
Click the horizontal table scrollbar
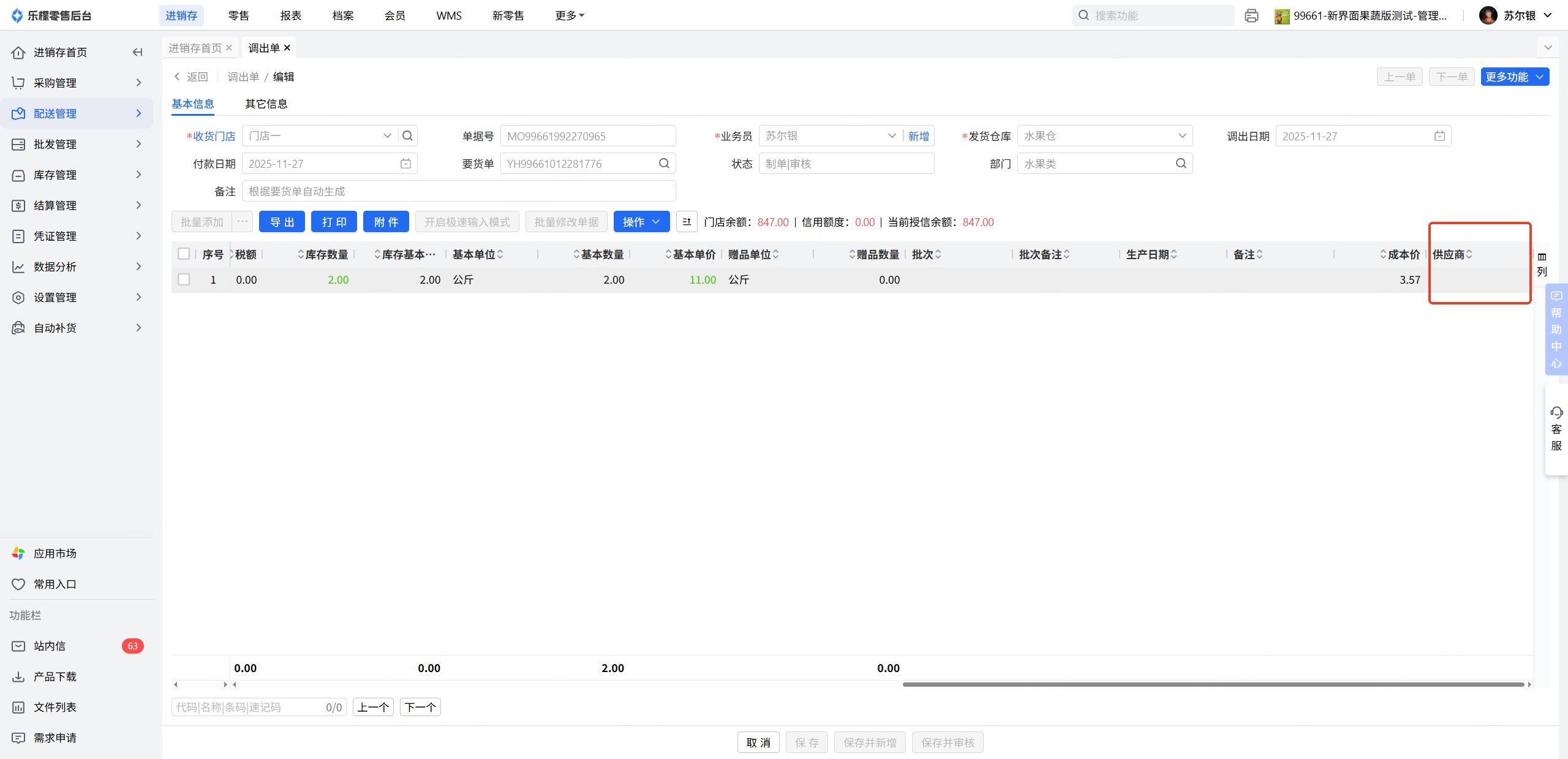[x=1213, y=684]
